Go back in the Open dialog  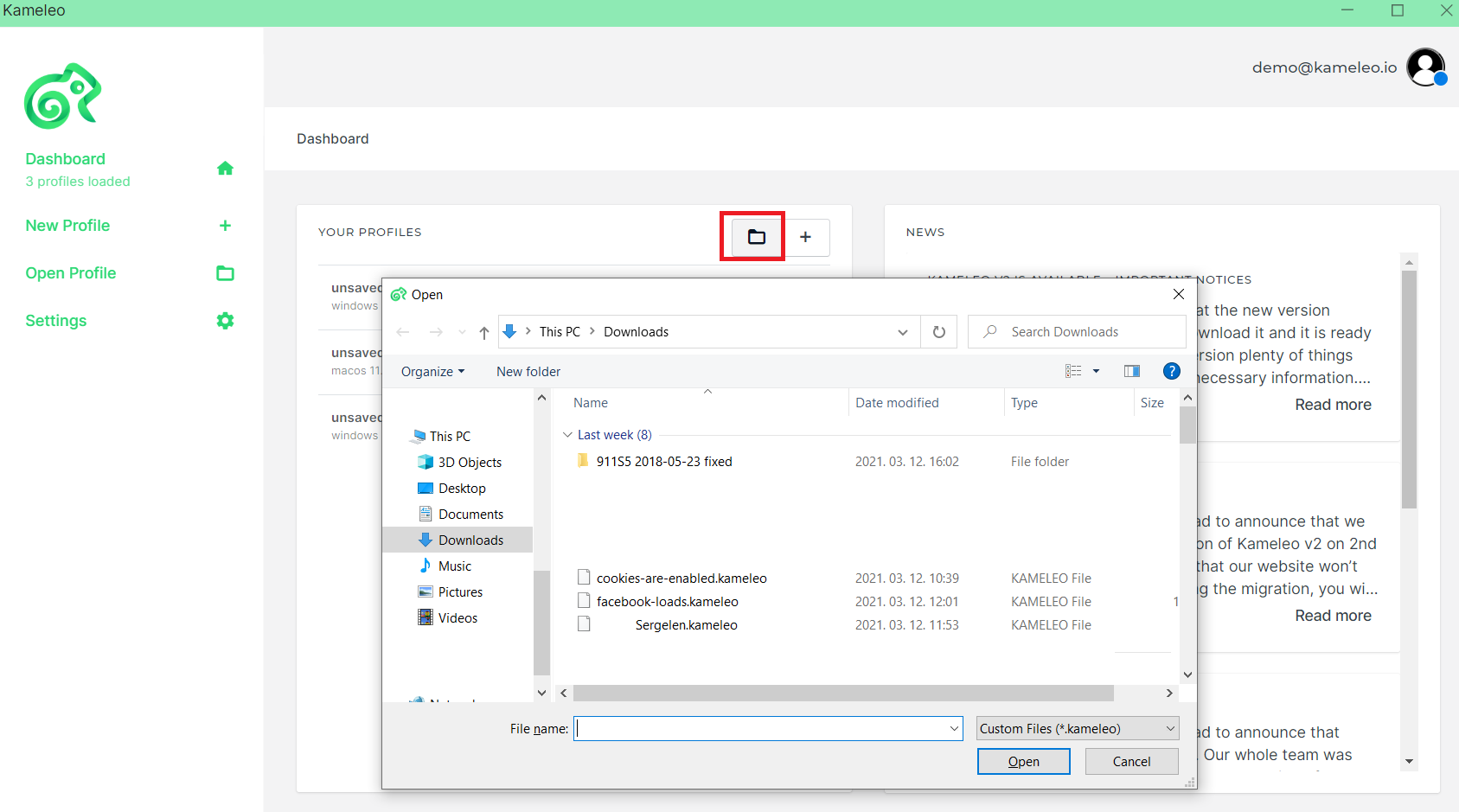pos(403,332)
